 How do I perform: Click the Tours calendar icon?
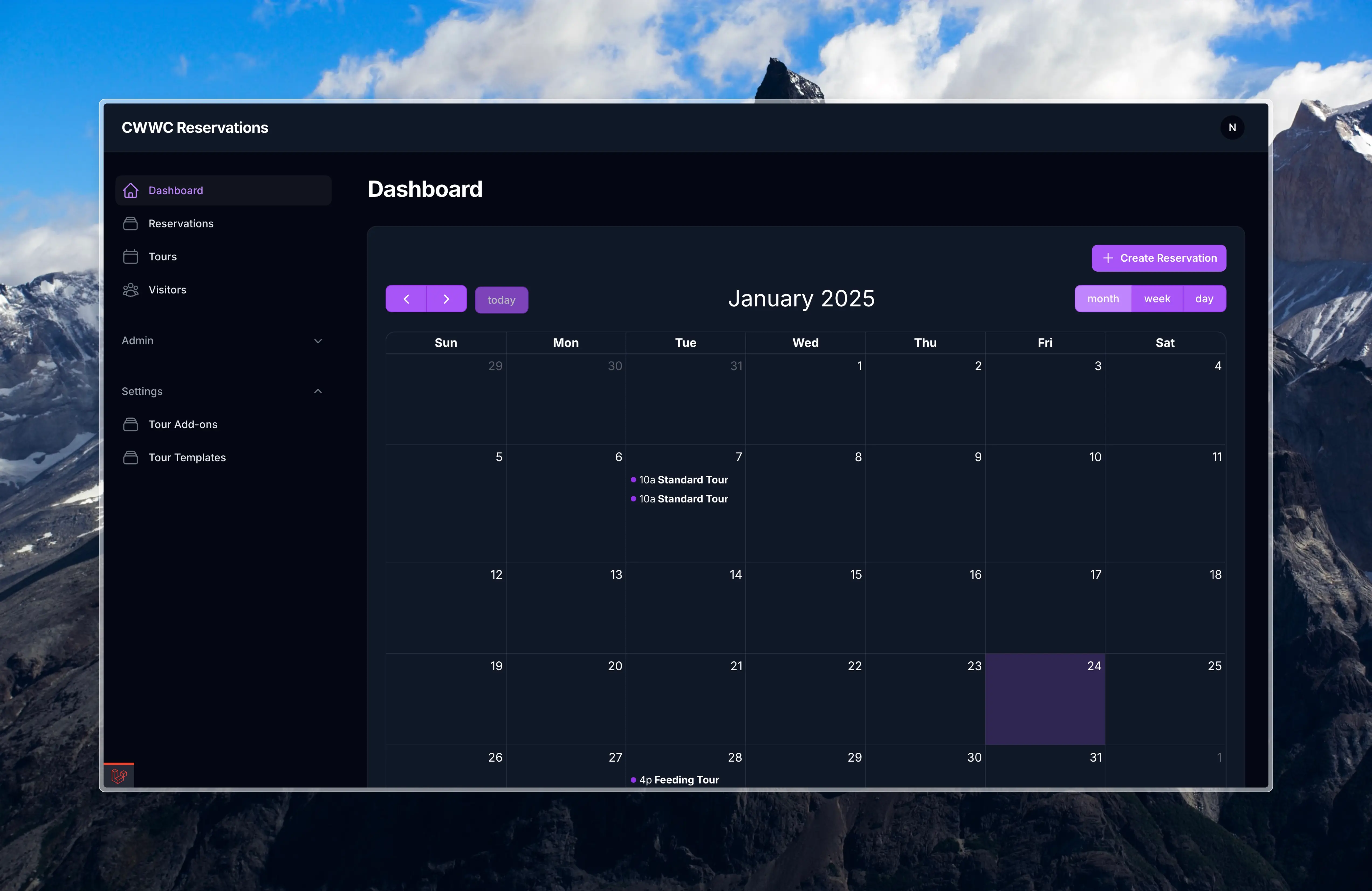click(131, 257)
